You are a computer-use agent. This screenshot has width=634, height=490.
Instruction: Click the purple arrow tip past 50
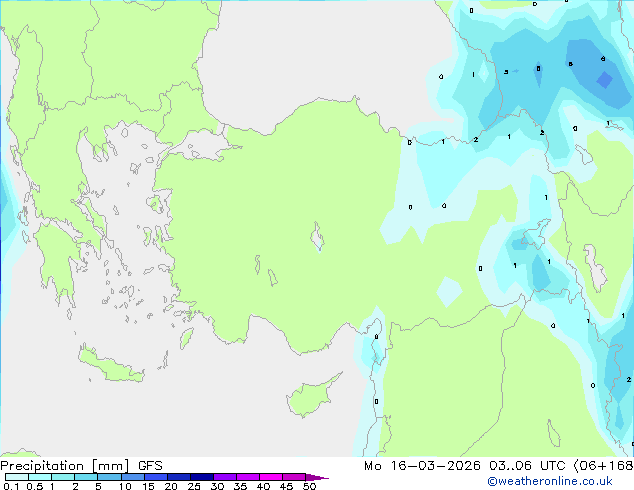[x=317, y=477]
